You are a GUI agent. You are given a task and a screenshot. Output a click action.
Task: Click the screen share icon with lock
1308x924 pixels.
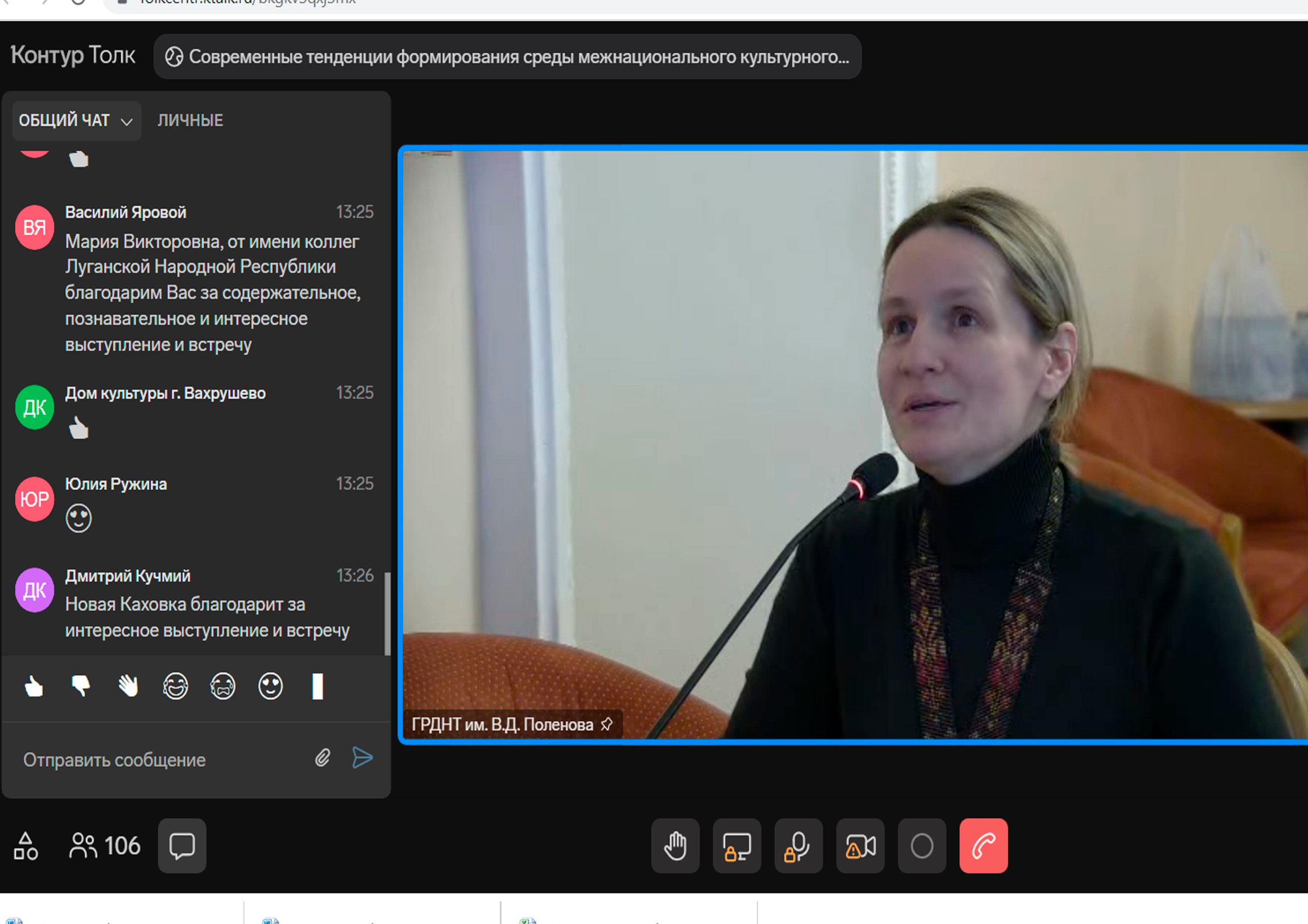pos(737,846)
